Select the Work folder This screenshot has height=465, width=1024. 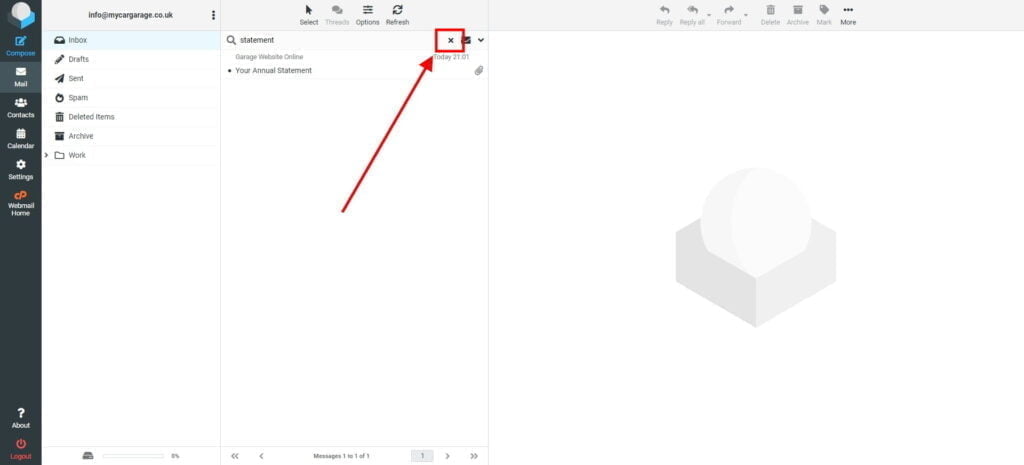coord(131,155)
